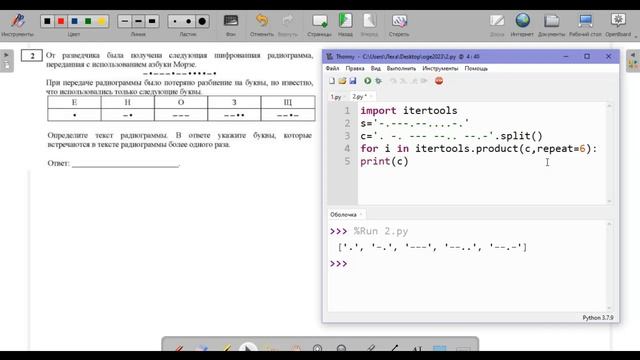Click the empty shell prompt line

[x=338, y=264]
